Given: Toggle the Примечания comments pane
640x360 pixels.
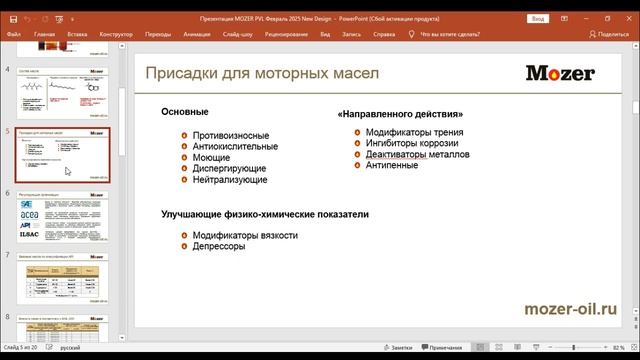Looking at the screenshot, I should 442,348.
